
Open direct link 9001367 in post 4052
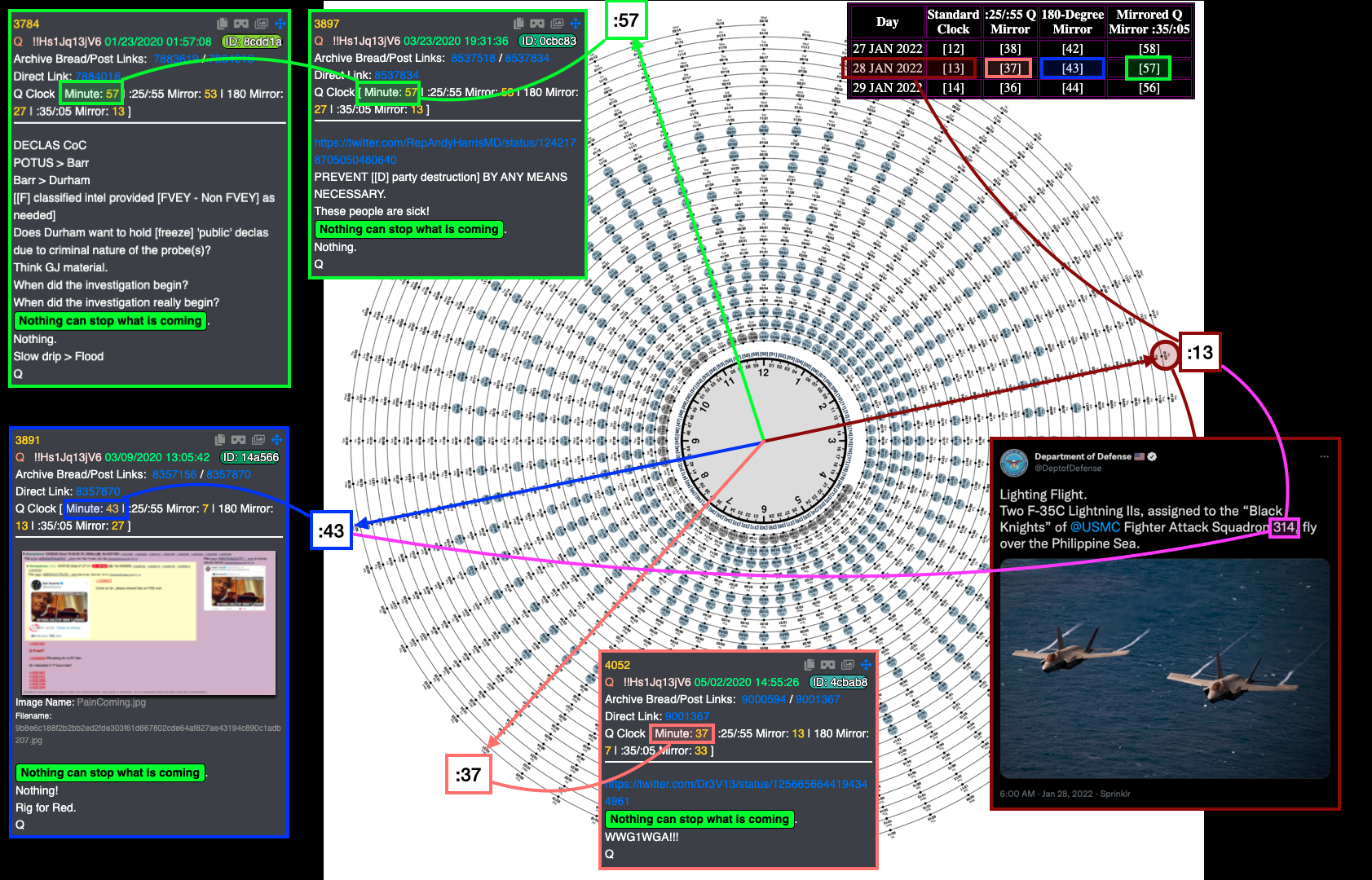[687, 716]
